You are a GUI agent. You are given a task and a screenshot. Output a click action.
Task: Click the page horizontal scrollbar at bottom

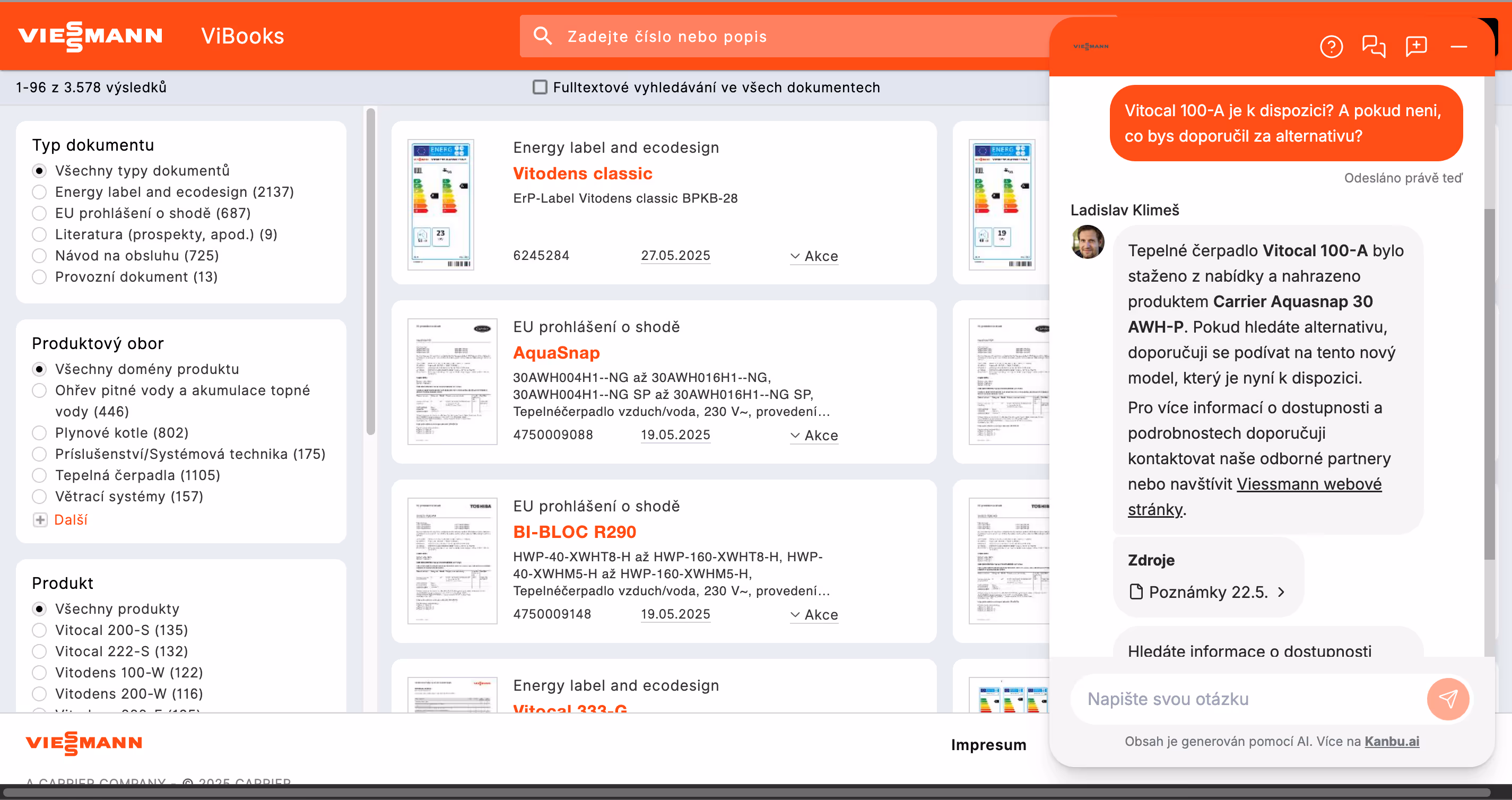[x=746, y=793]
